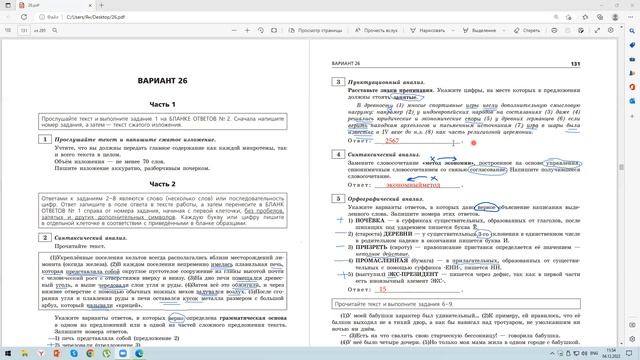Open the taskbar clock and calendar
The width and height of the screenshot is (640, 360).
(x=611, y=353)
